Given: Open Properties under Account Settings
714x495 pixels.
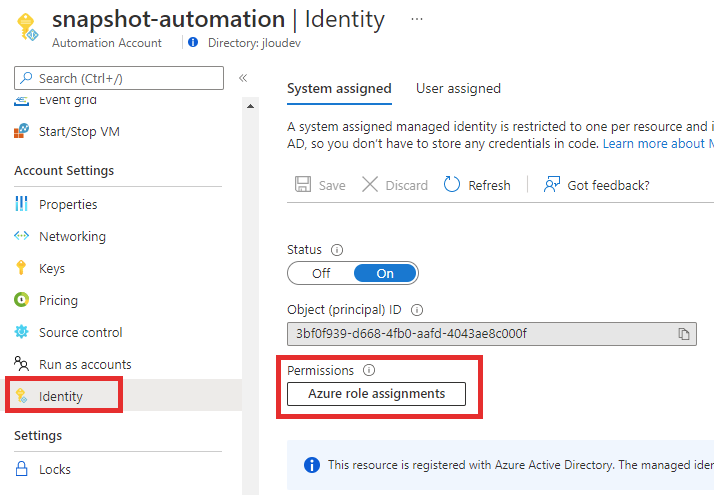Looking at the screenshot, I should [x=68, y=204].
